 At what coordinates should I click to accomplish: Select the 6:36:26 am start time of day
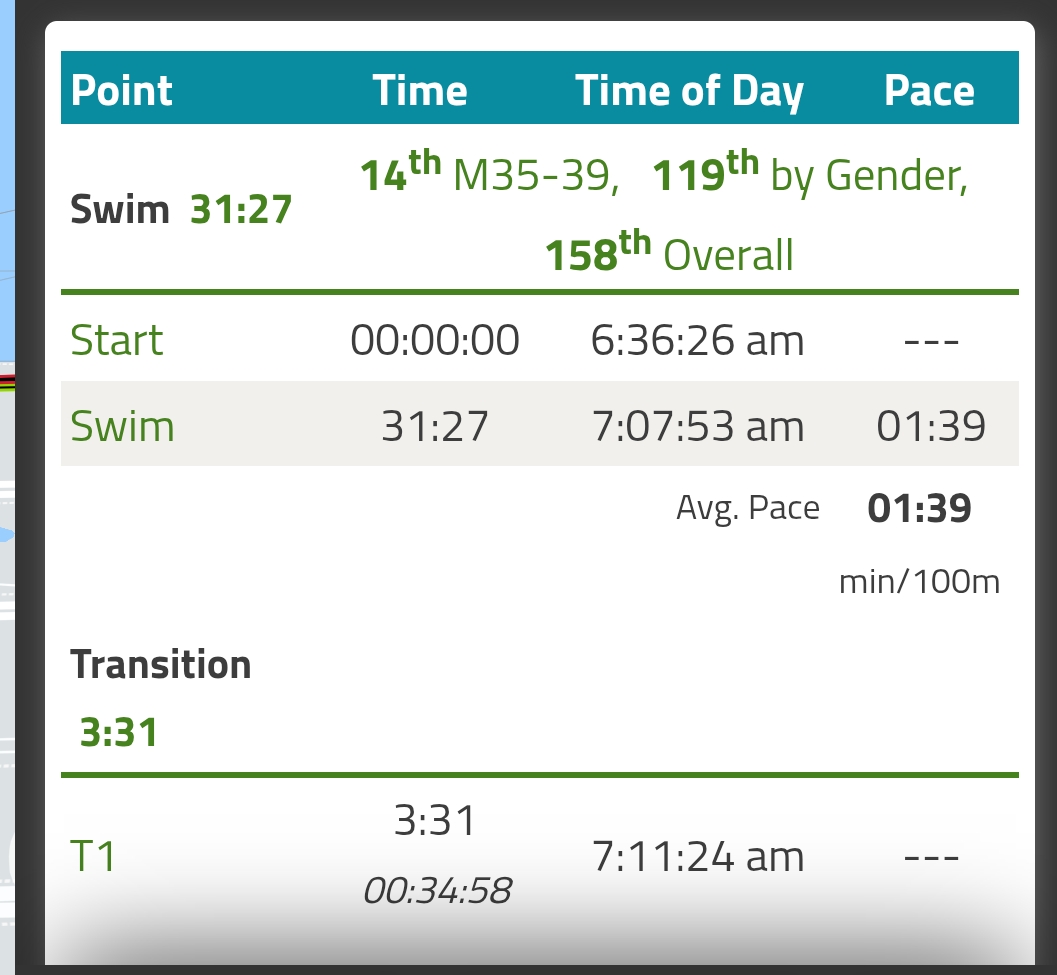(x=697, y=340)
